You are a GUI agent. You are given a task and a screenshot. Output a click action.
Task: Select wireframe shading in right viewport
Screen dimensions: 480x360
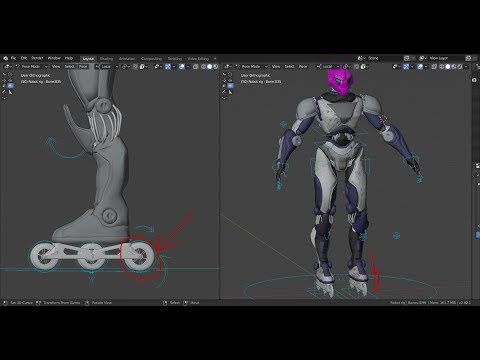coord(442,67)
